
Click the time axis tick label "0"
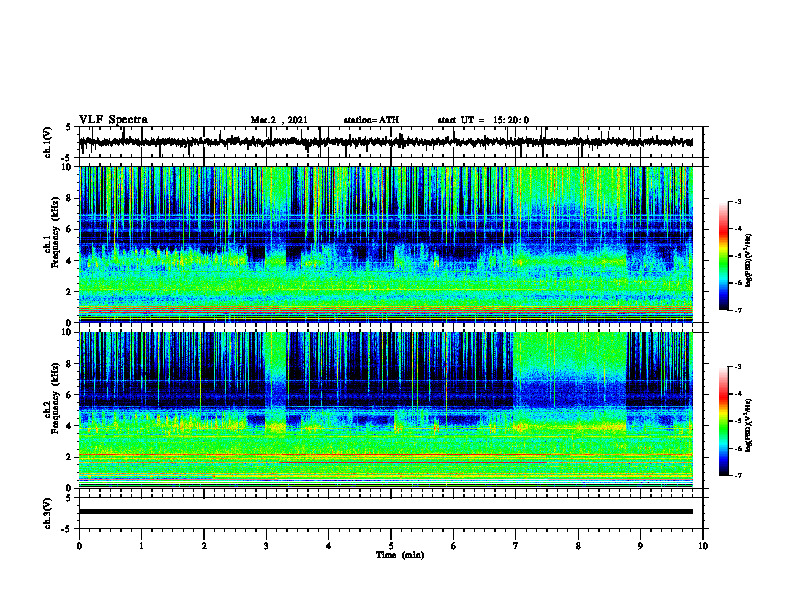coord(79,546)
